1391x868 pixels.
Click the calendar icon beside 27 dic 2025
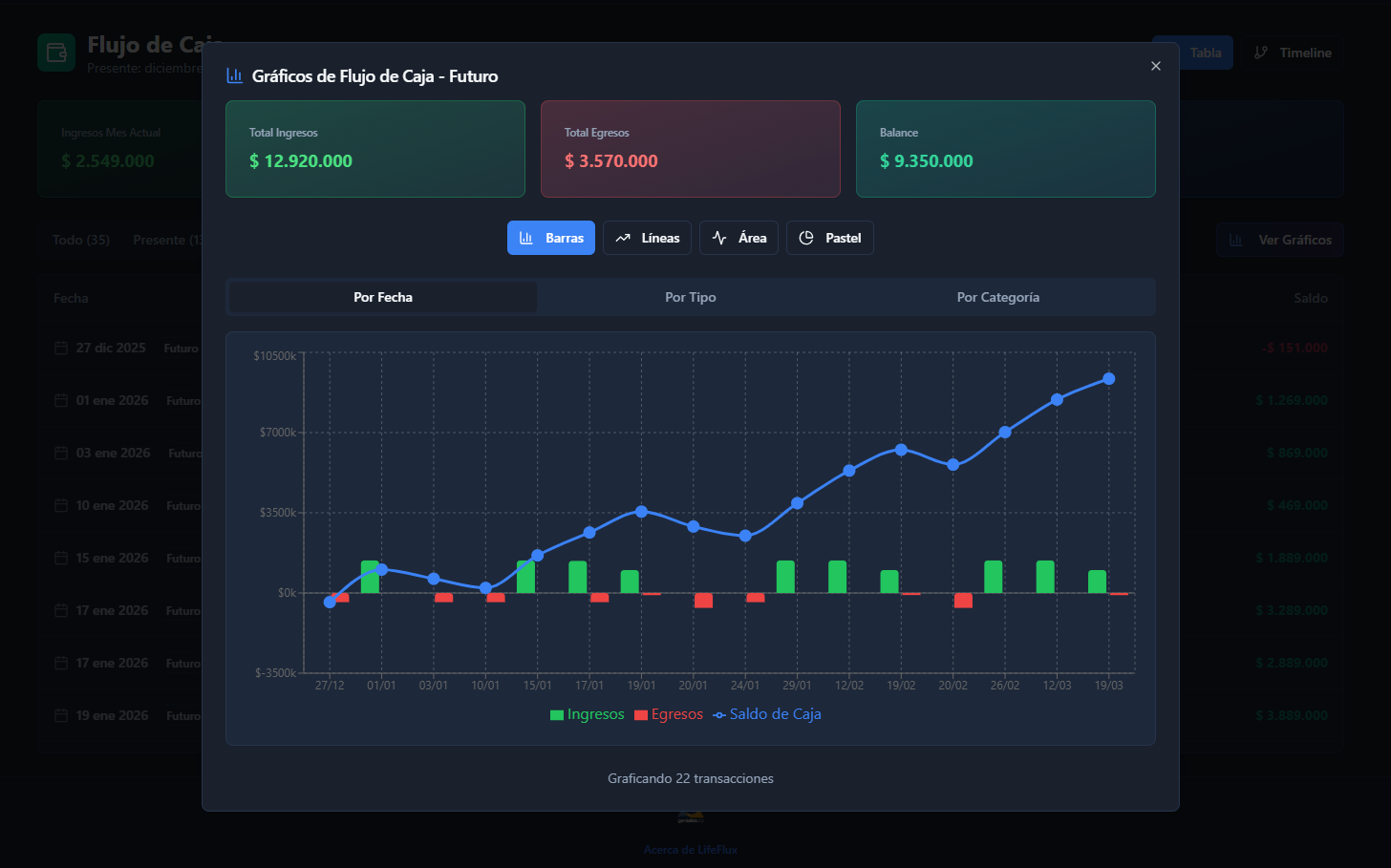pyautogui.click(x=61, y=348)
